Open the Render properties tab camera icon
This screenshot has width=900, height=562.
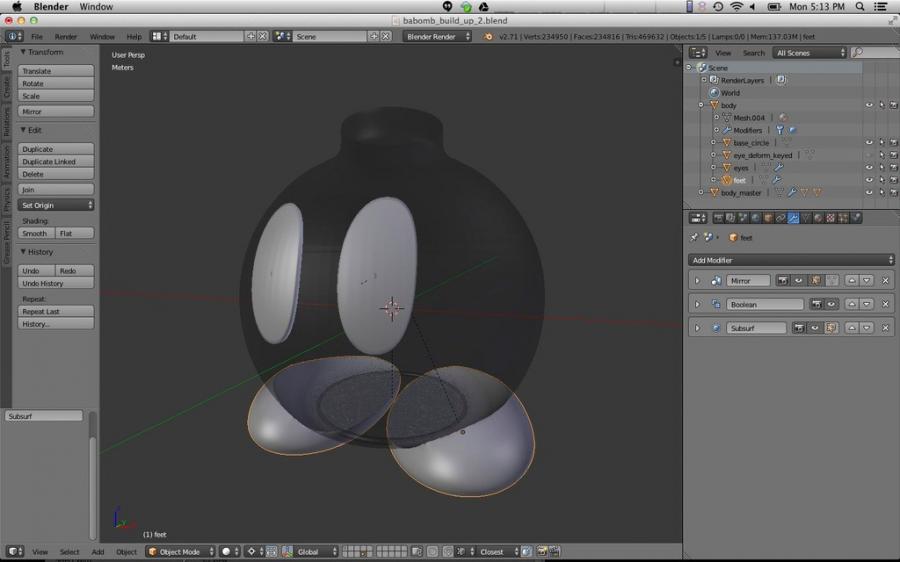pyautogui.click(x=718, y=218)
